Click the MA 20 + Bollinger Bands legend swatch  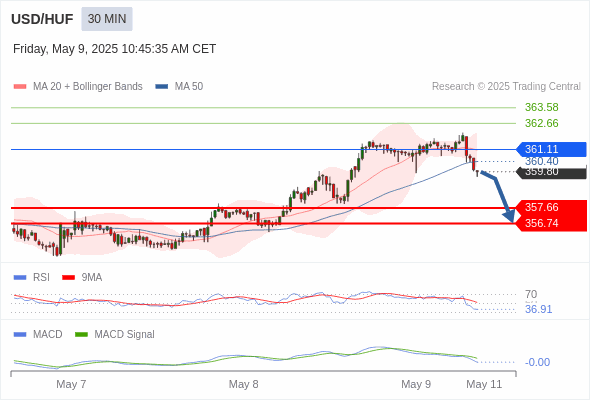click(x=20, y=87)
